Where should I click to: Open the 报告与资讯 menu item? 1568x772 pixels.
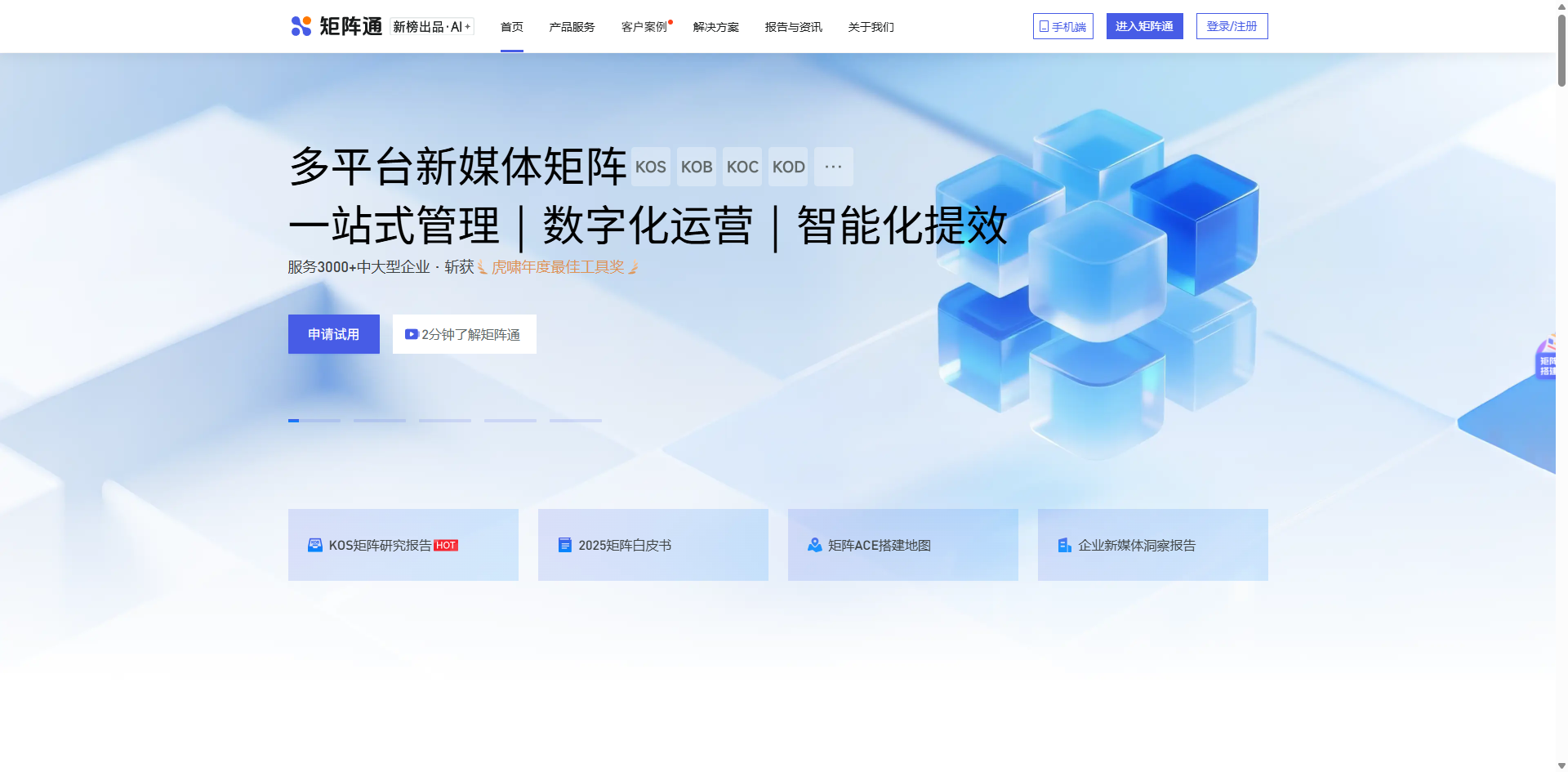click(x=792, y=26)
